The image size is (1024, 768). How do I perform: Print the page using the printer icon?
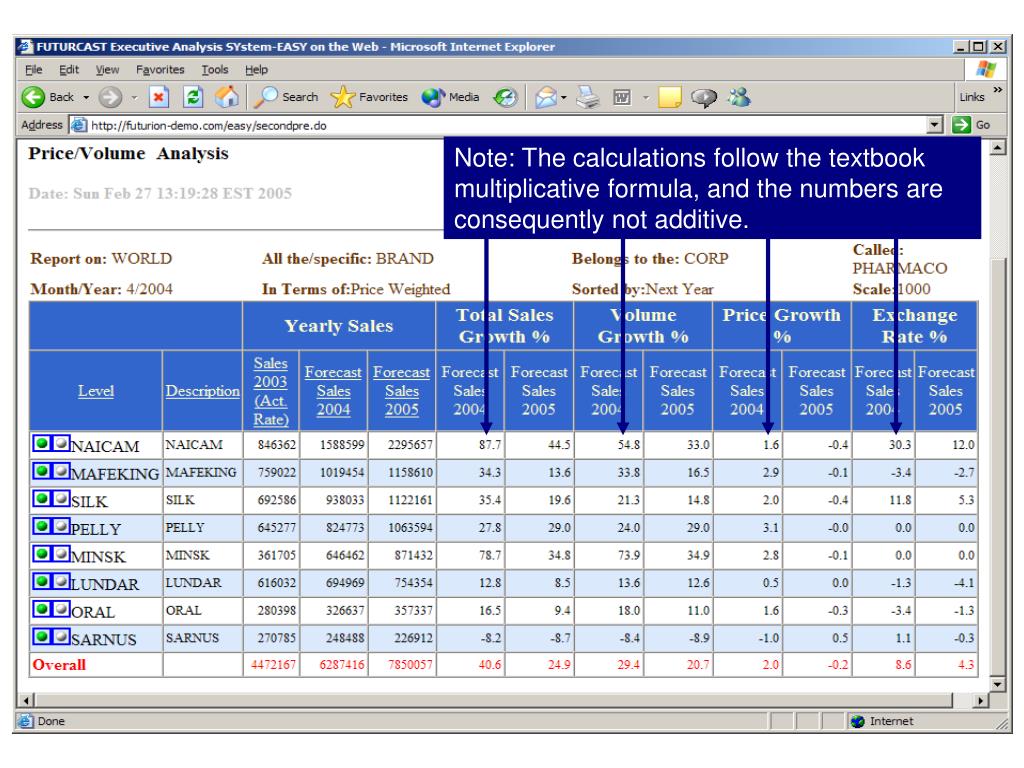click(x=588, y=97)
